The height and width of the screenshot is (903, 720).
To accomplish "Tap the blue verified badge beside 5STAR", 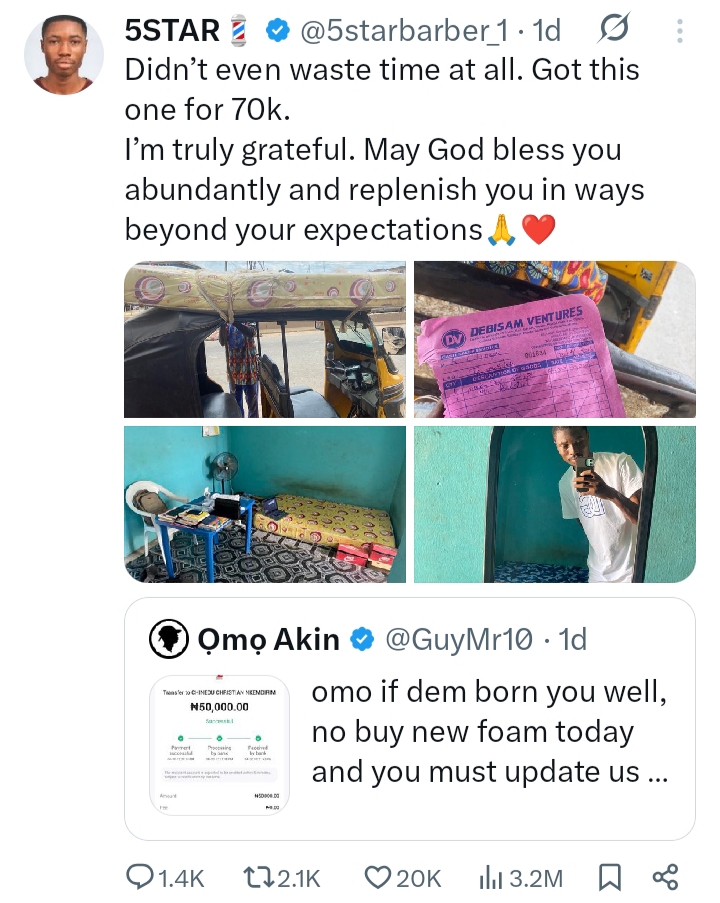I will pyautogui.click(x=277, y=32).
